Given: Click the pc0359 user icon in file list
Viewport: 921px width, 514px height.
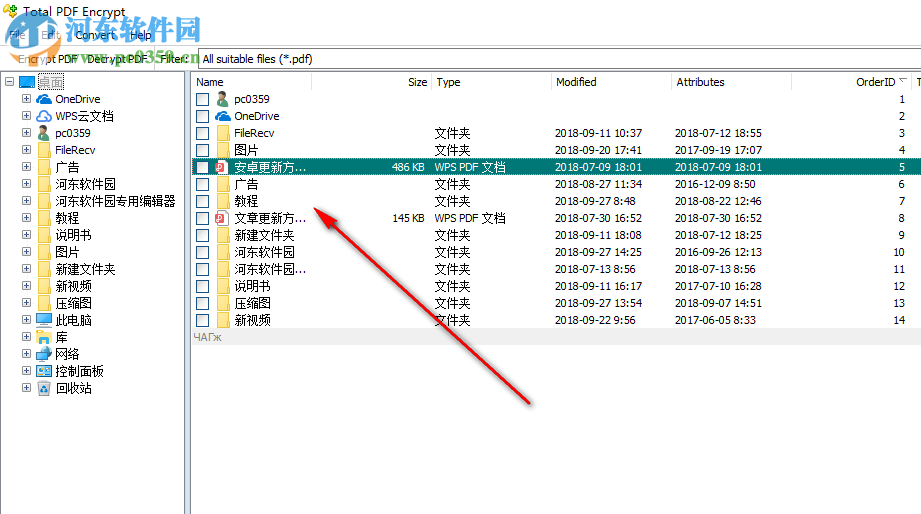Looking at the screenshot, I should coord(222,99).
